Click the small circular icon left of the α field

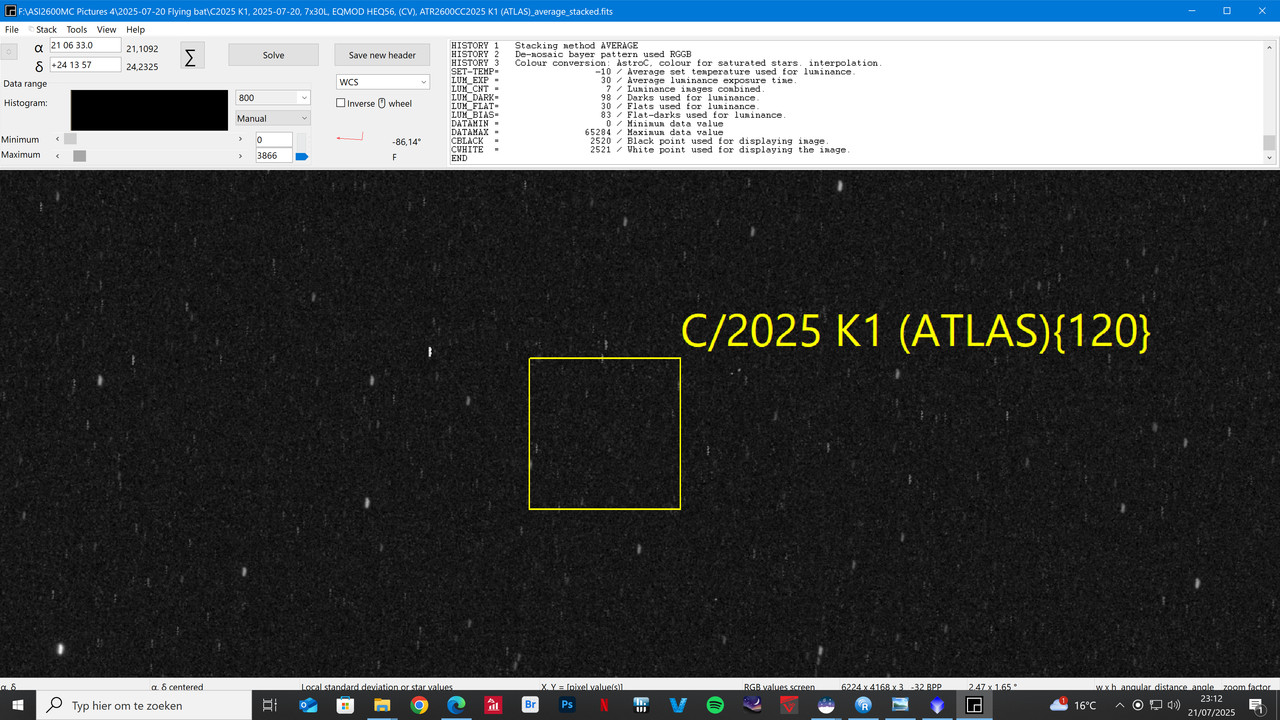tap(9, 50)
